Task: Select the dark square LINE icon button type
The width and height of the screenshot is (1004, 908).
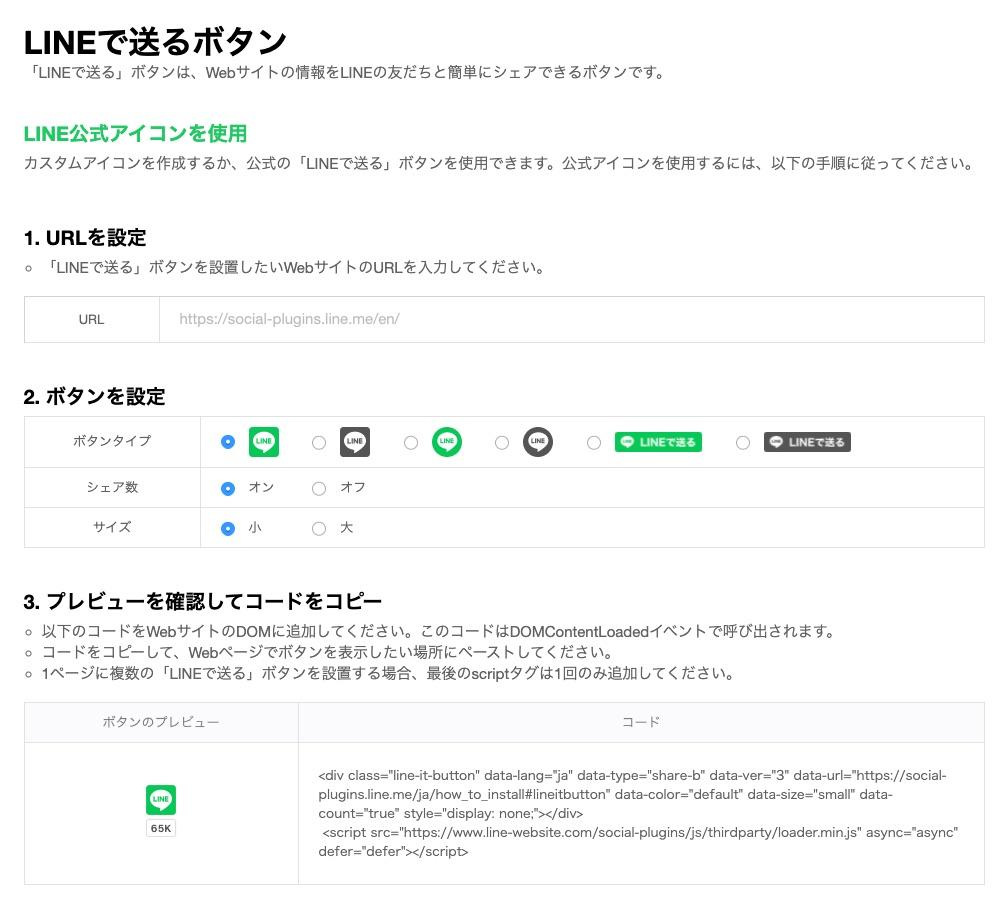Action: [355, 442]
